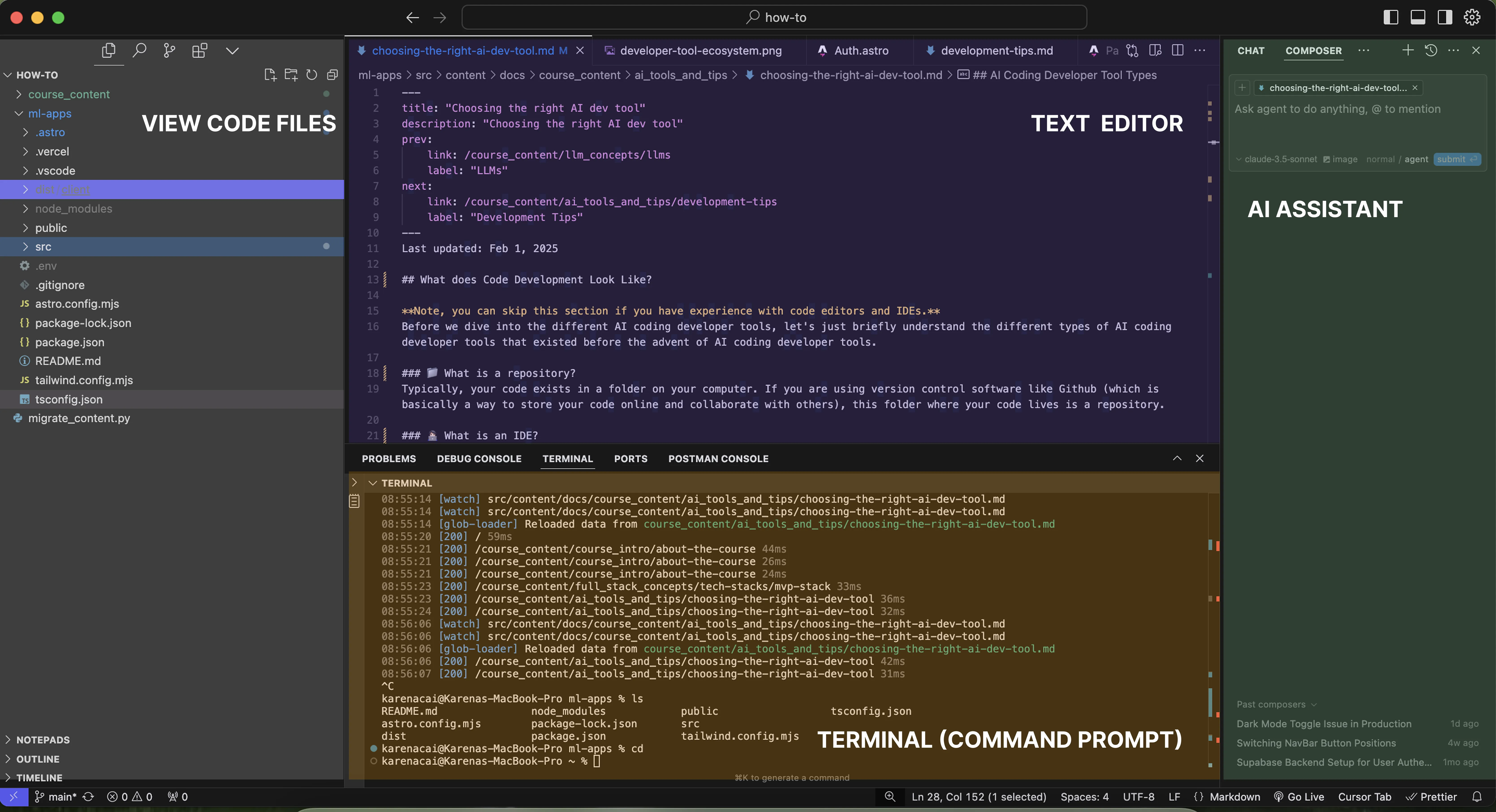Open the Search sidebar icon

(139, 51)
